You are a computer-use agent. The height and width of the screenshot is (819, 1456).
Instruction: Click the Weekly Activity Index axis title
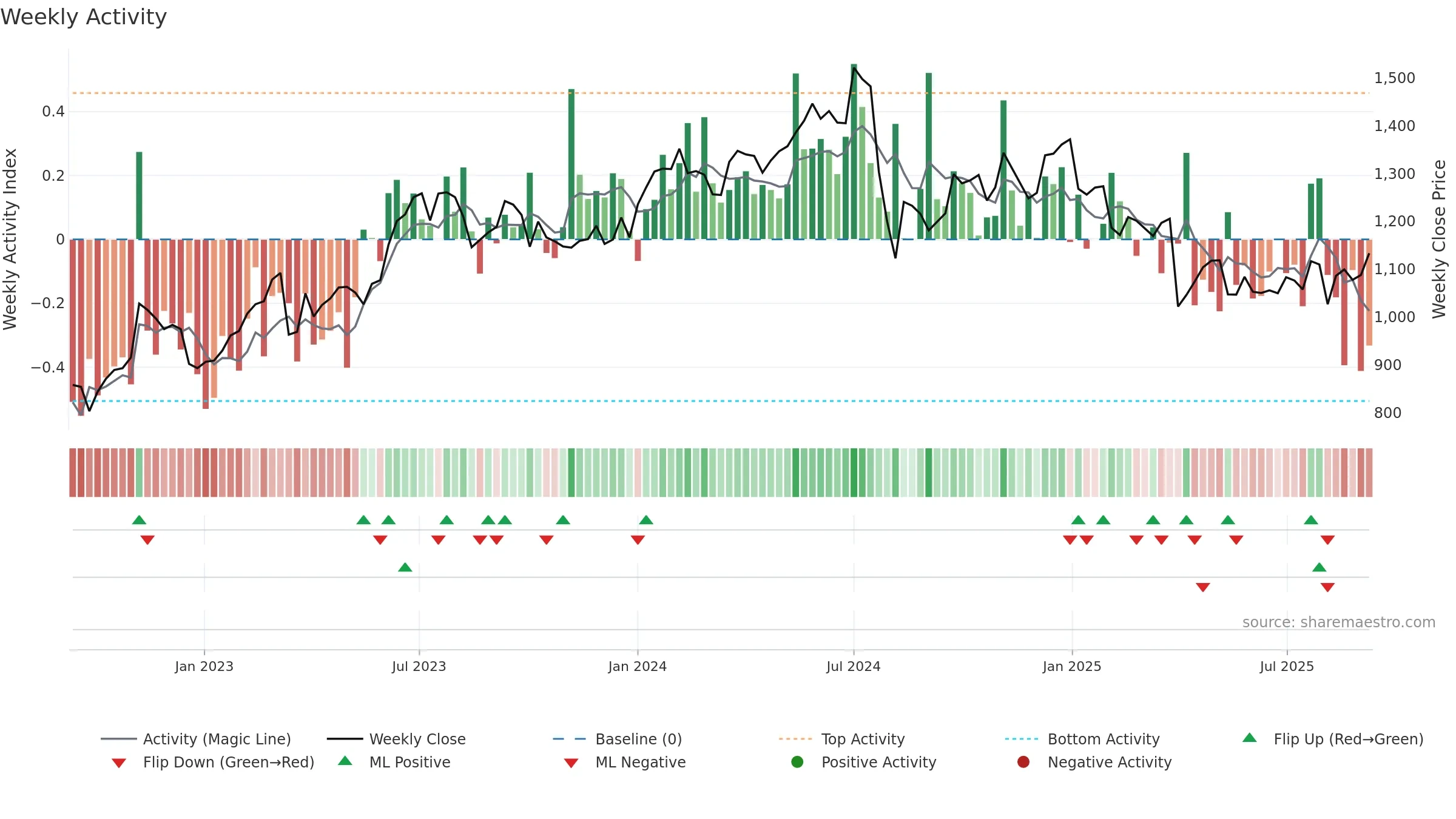click(x=10, y=239)
